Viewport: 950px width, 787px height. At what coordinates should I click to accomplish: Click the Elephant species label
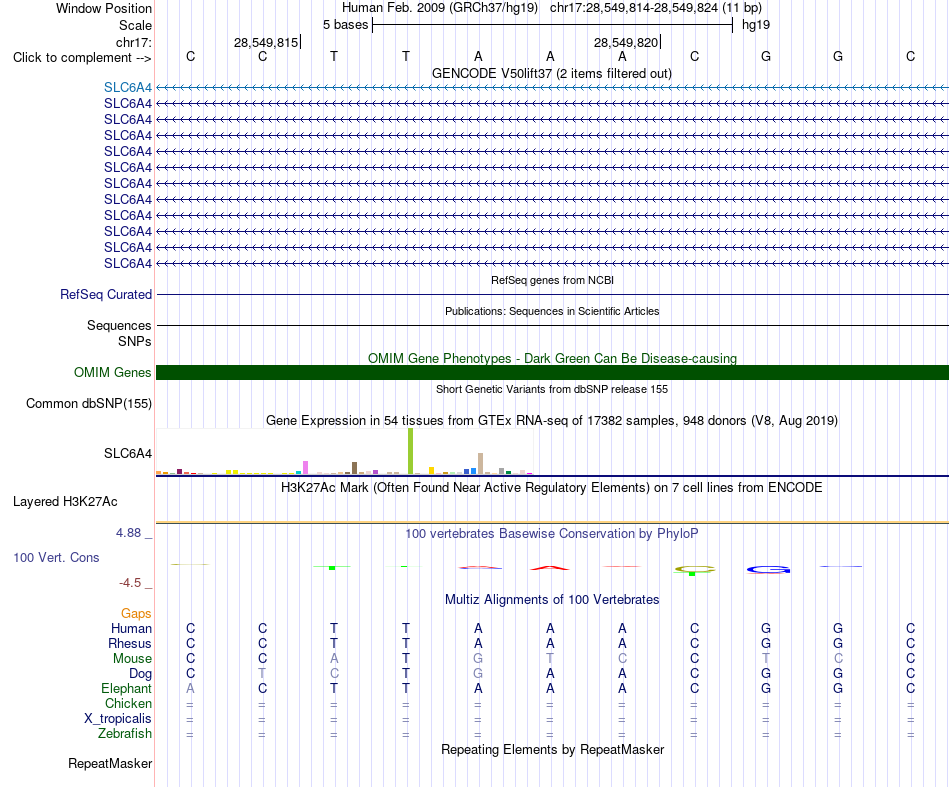tap(126, 689)
